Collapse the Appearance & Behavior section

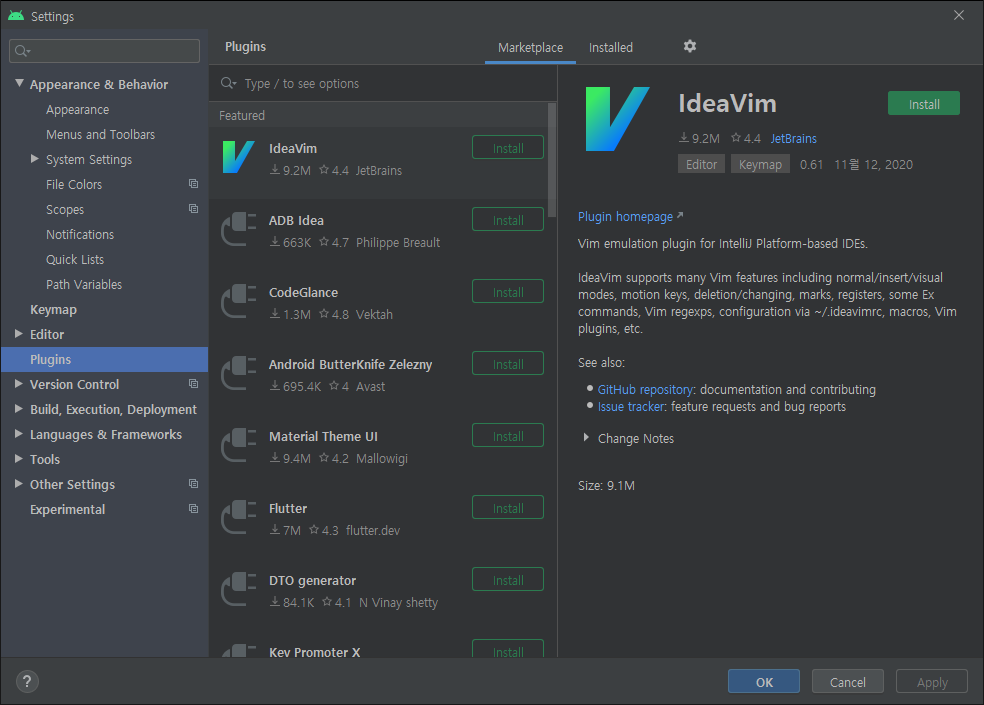(x=19, y=83)
